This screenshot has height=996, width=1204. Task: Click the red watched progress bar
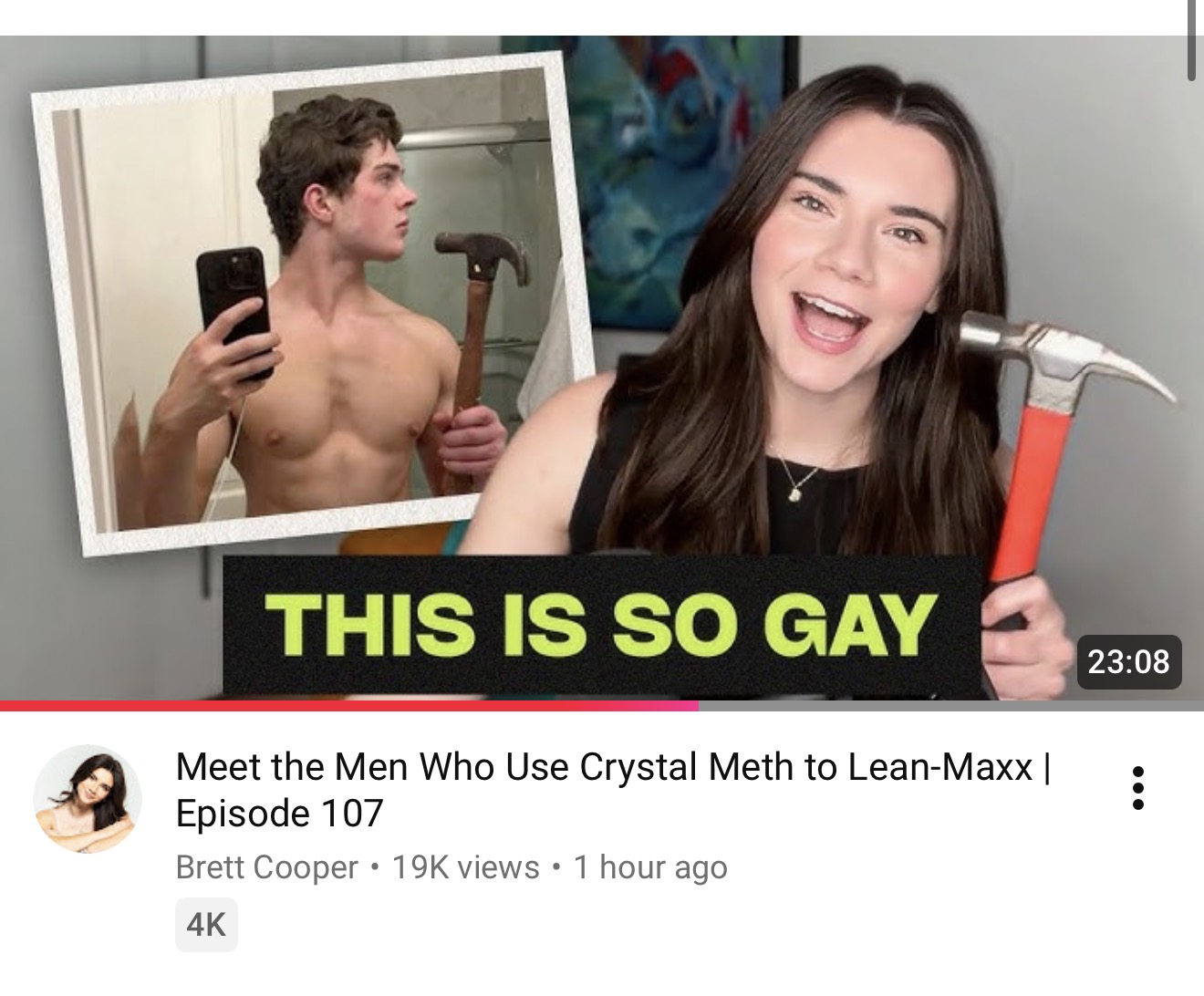[348, 706]
